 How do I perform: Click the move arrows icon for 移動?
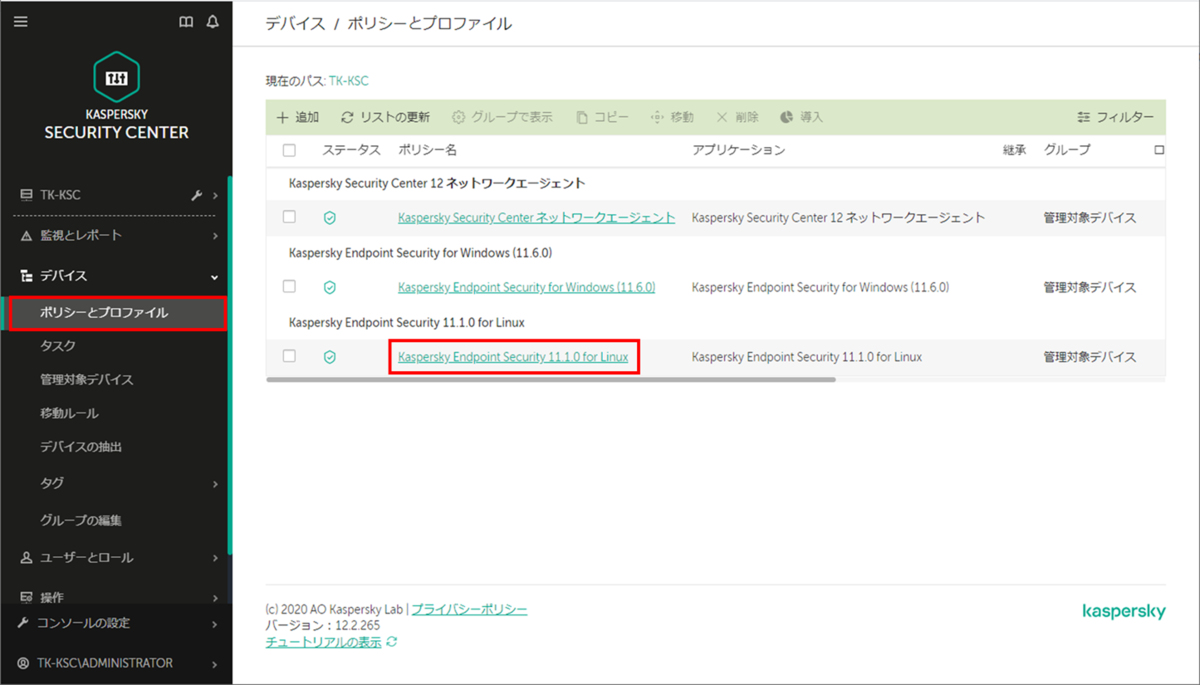(x=657, y=117)
